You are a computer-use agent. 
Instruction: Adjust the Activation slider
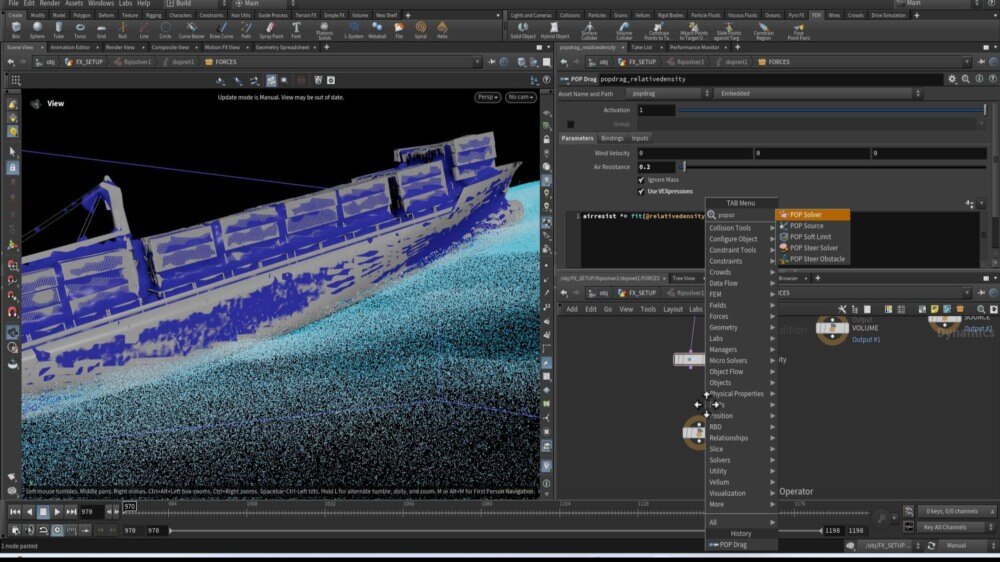point(831,110)
